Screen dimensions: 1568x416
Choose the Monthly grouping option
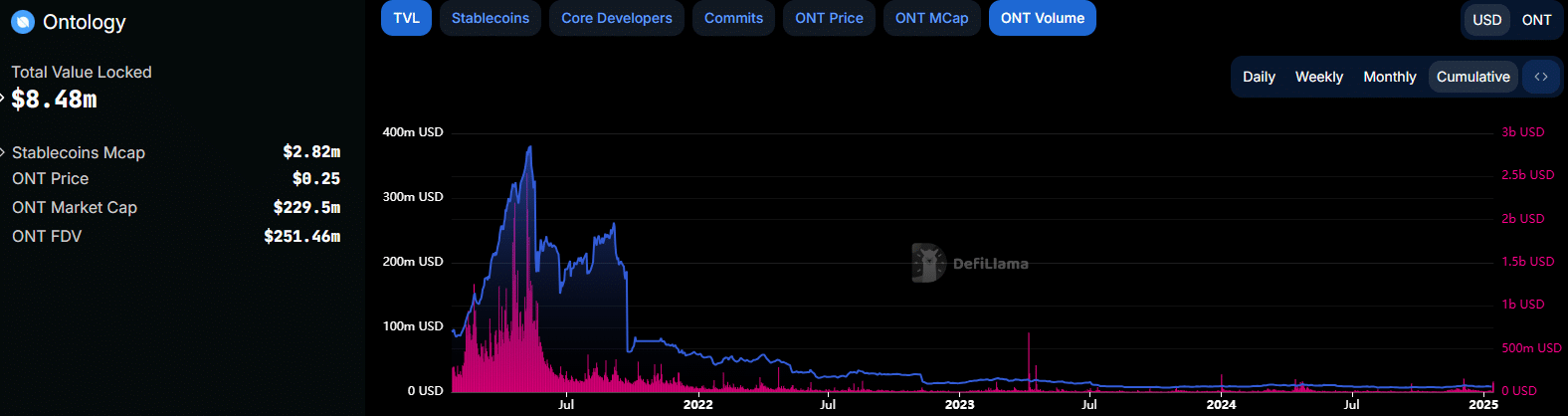(1389, 77)
